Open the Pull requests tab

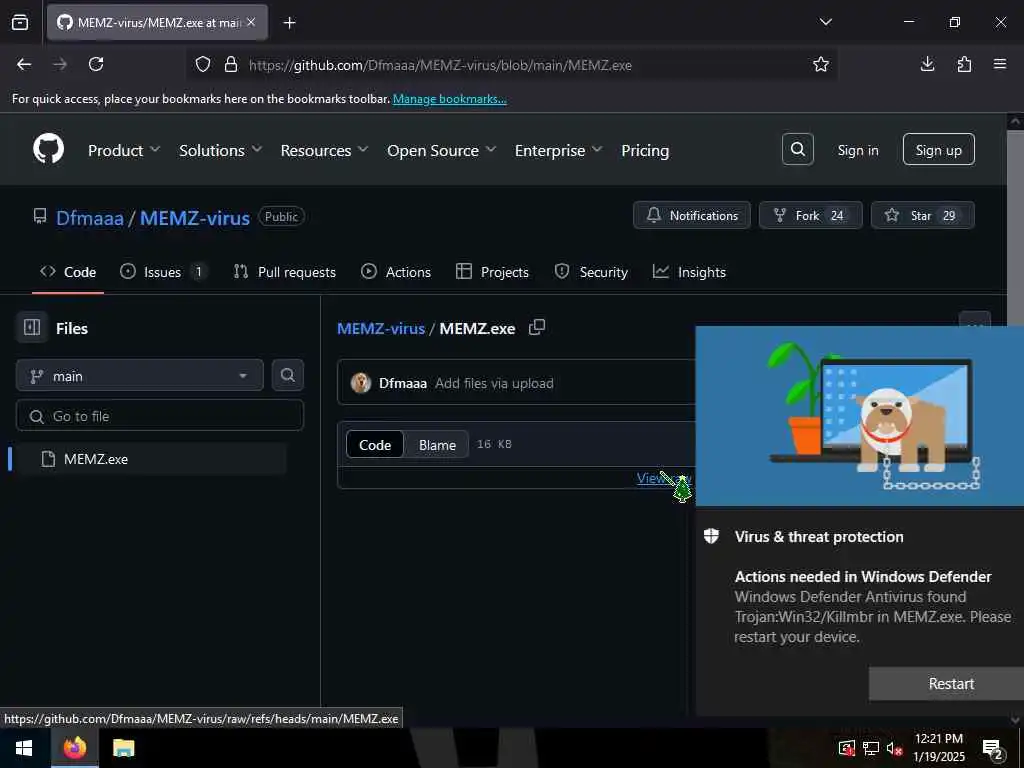tap(285, 272)
